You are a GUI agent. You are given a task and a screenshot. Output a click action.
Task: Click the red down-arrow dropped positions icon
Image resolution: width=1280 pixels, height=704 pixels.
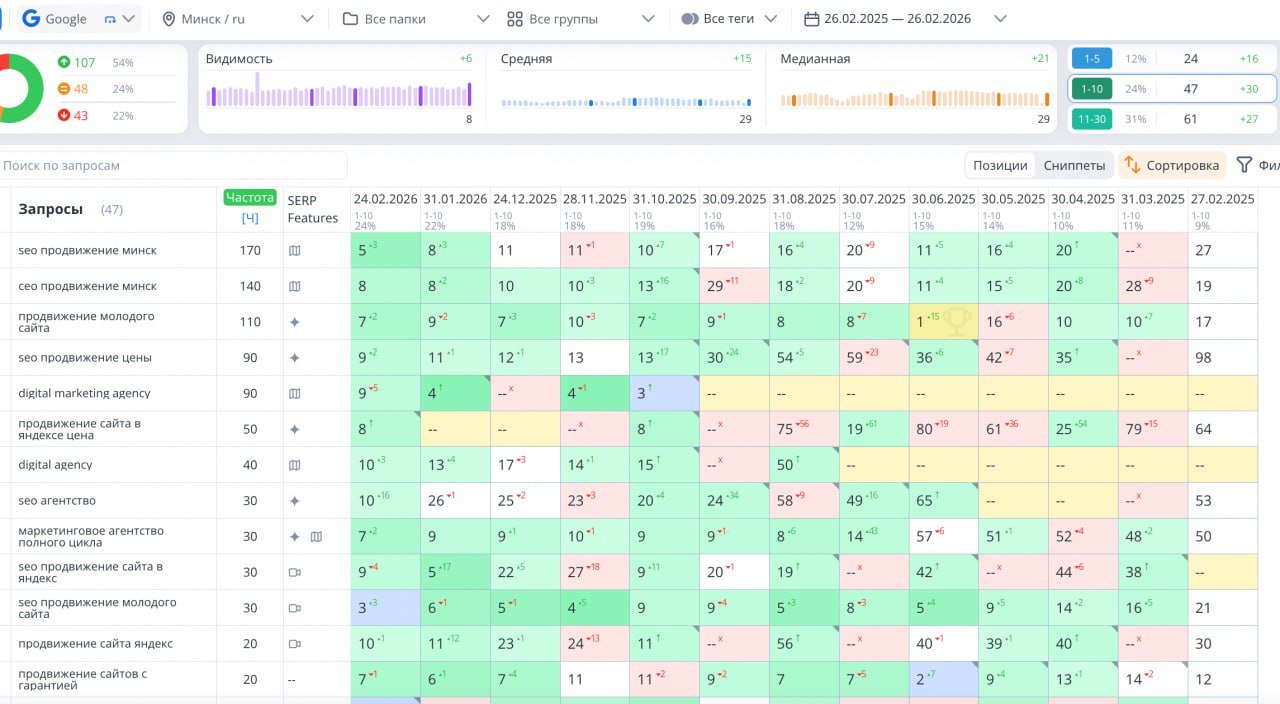pos(64,115)
